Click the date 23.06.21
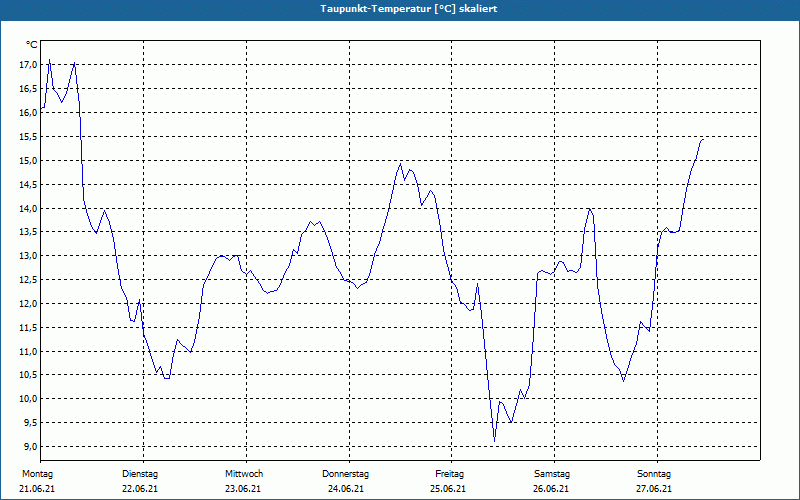The height and width of the screenshot is (500, 800). pyautogui.click(x=243, y=489)
